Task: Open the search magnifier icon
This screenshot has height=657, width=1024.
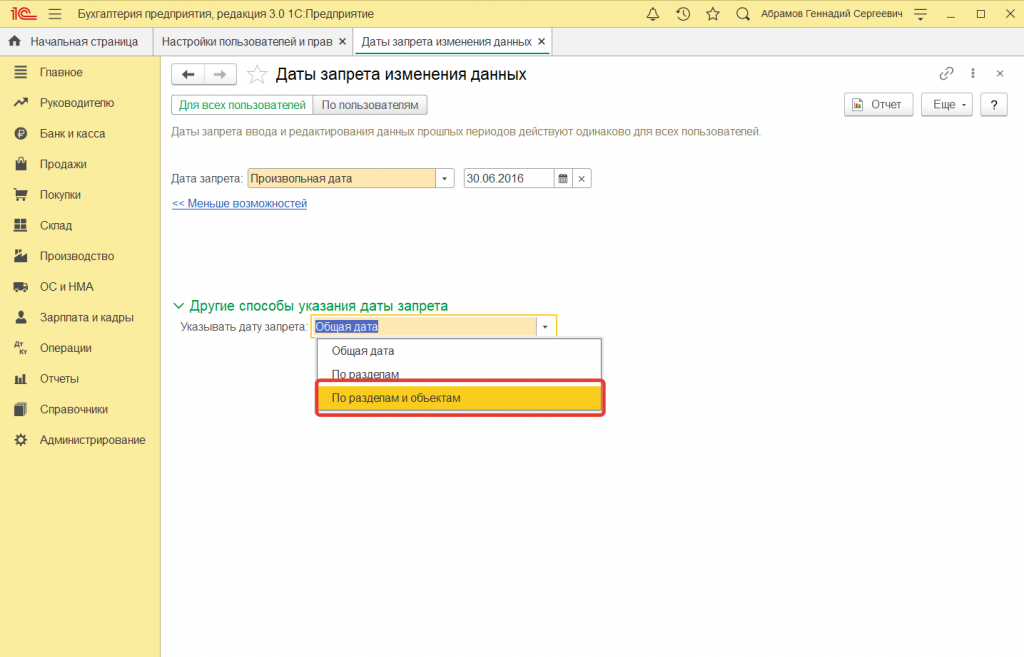Action: (743, 14)
